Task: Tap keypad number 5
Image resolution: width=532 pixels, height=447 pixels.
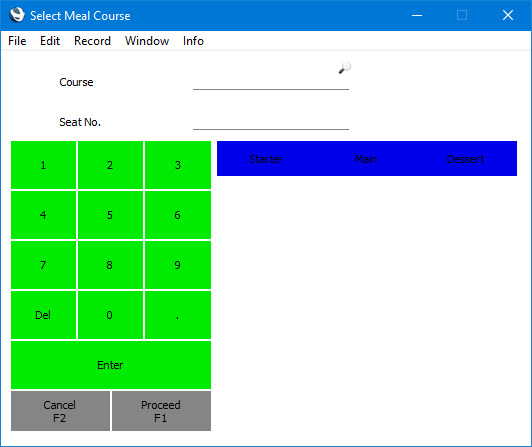Action: click(110, 215)
